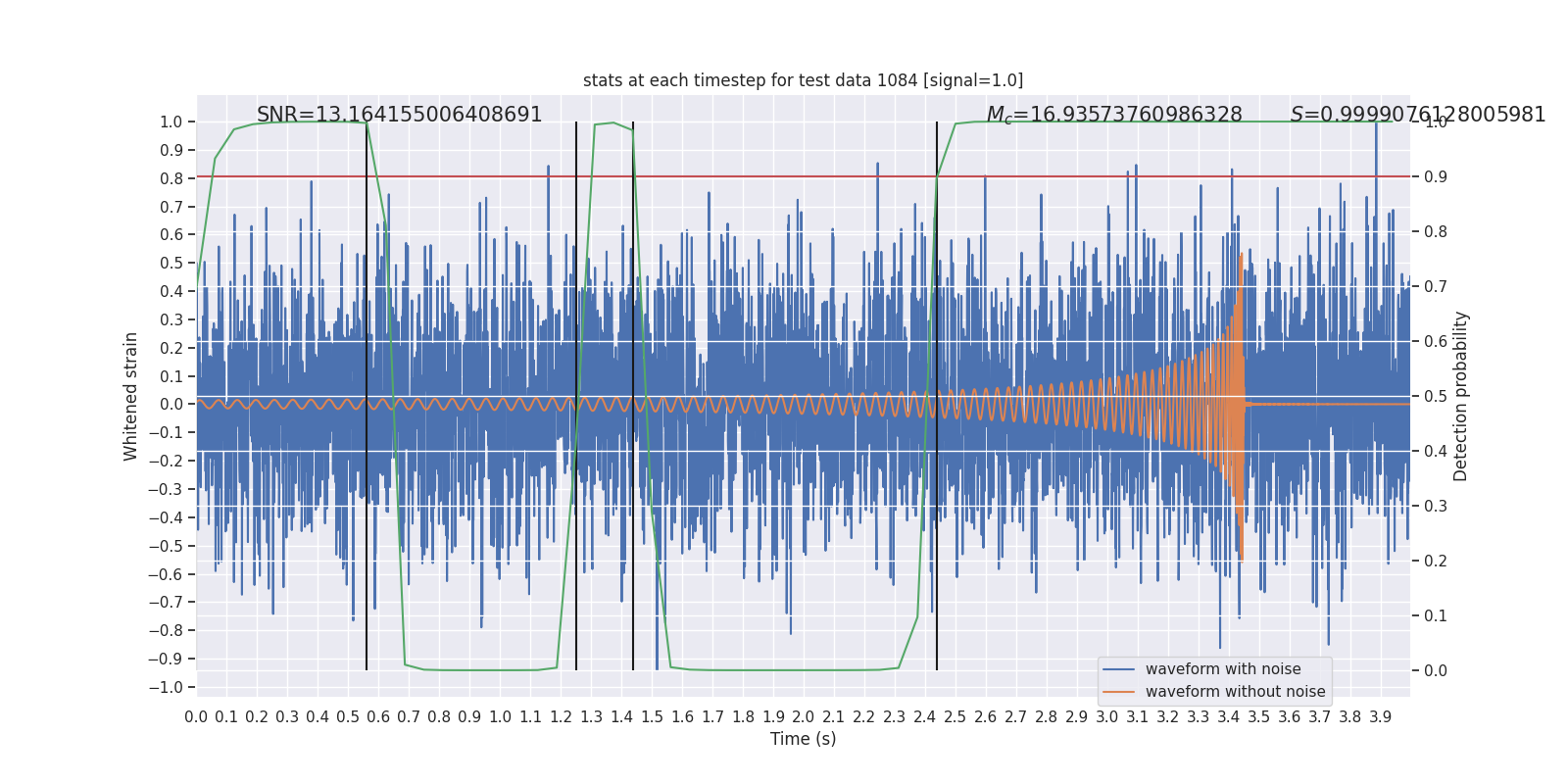Select the 0.1 tick on the Detection probability axis
The image size is (1568, 784).
pos(1436,615)
